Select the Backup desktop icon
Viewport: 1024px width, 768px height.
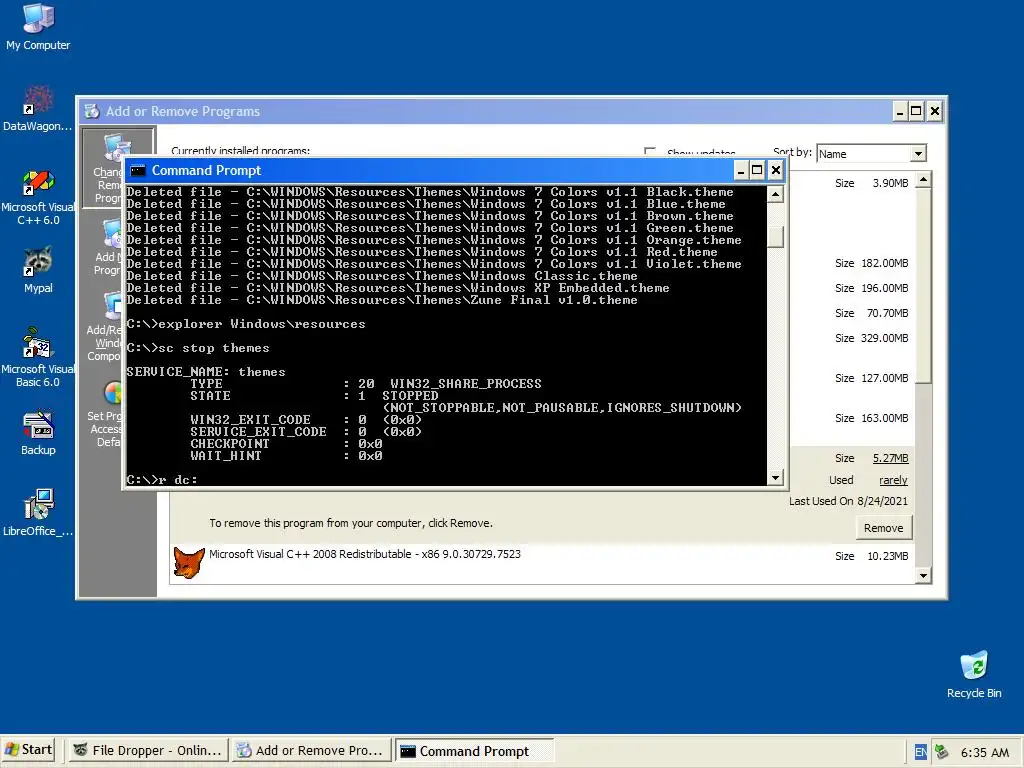coord(38,432)
